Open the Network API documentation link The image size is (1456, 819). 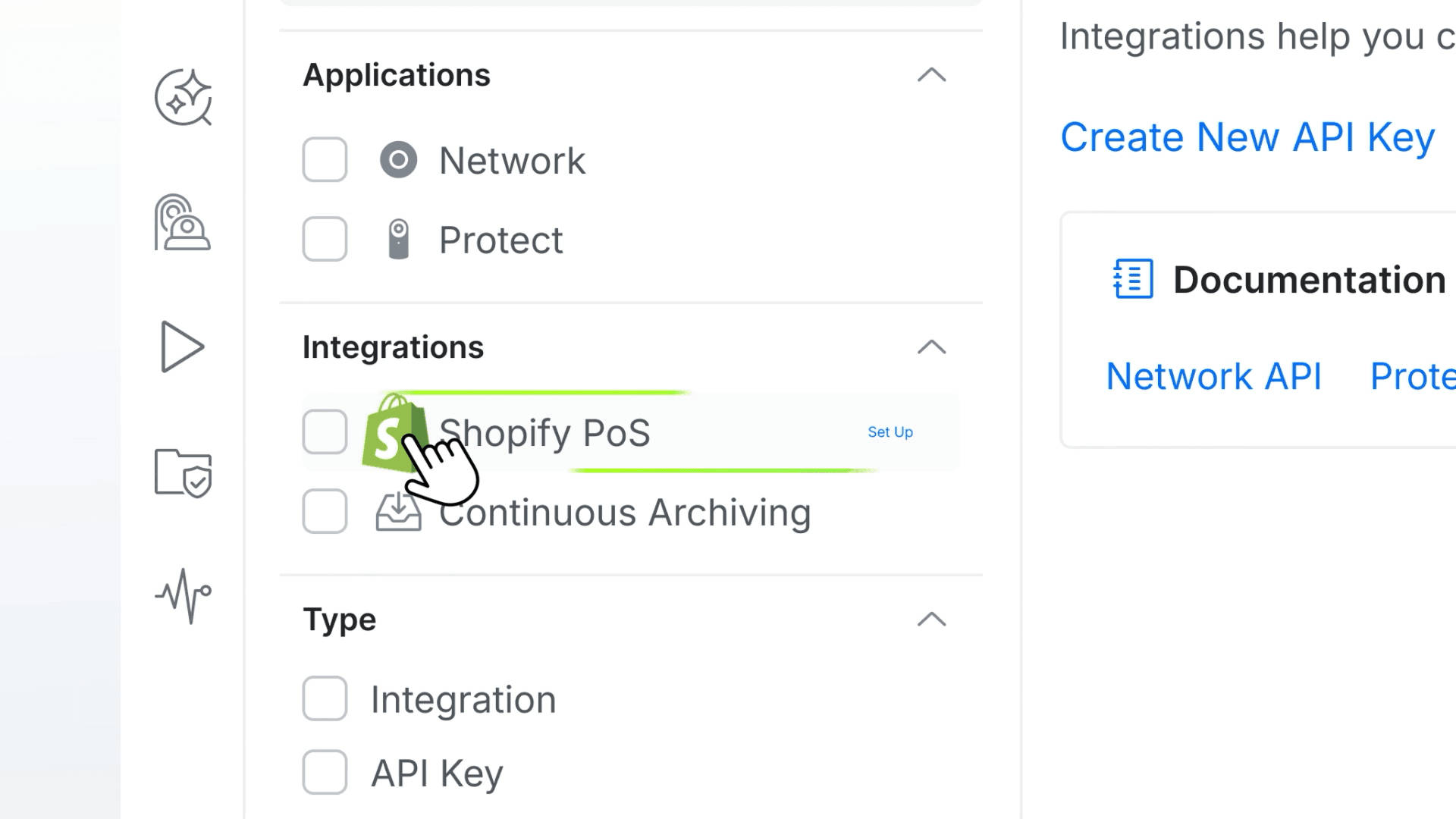coord(1214,376)
